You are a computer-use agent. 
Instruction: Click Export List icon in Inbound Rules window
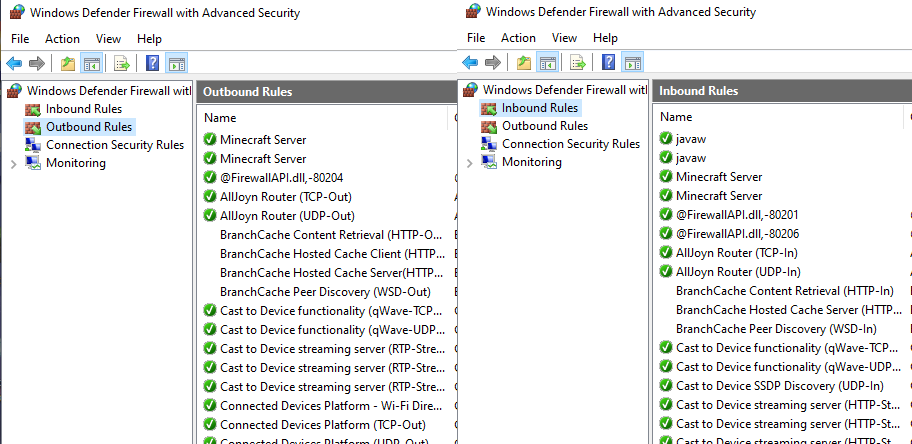tap(578, 62)
